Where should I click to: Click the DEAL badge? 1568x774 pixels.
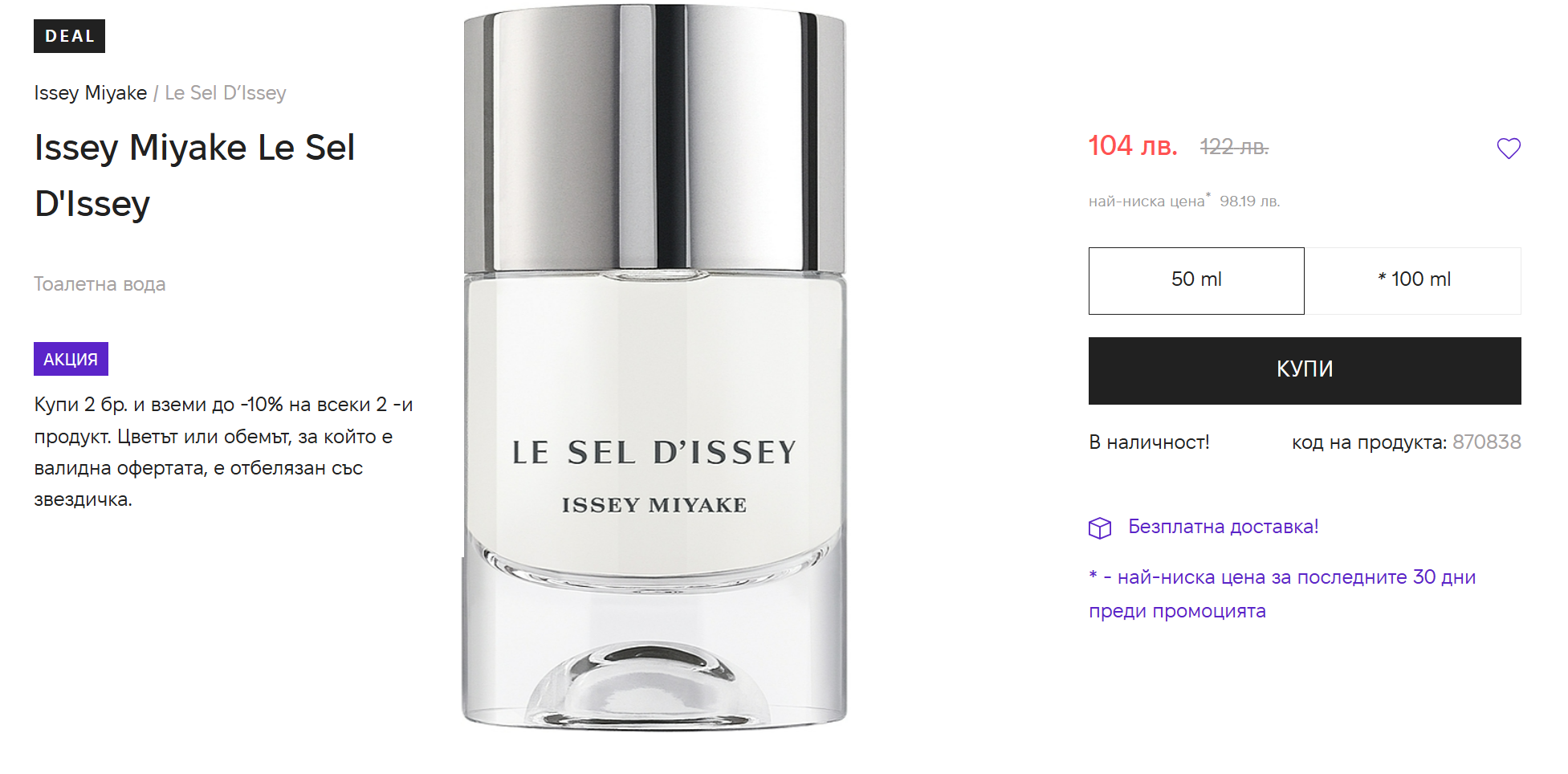[69, 36]
